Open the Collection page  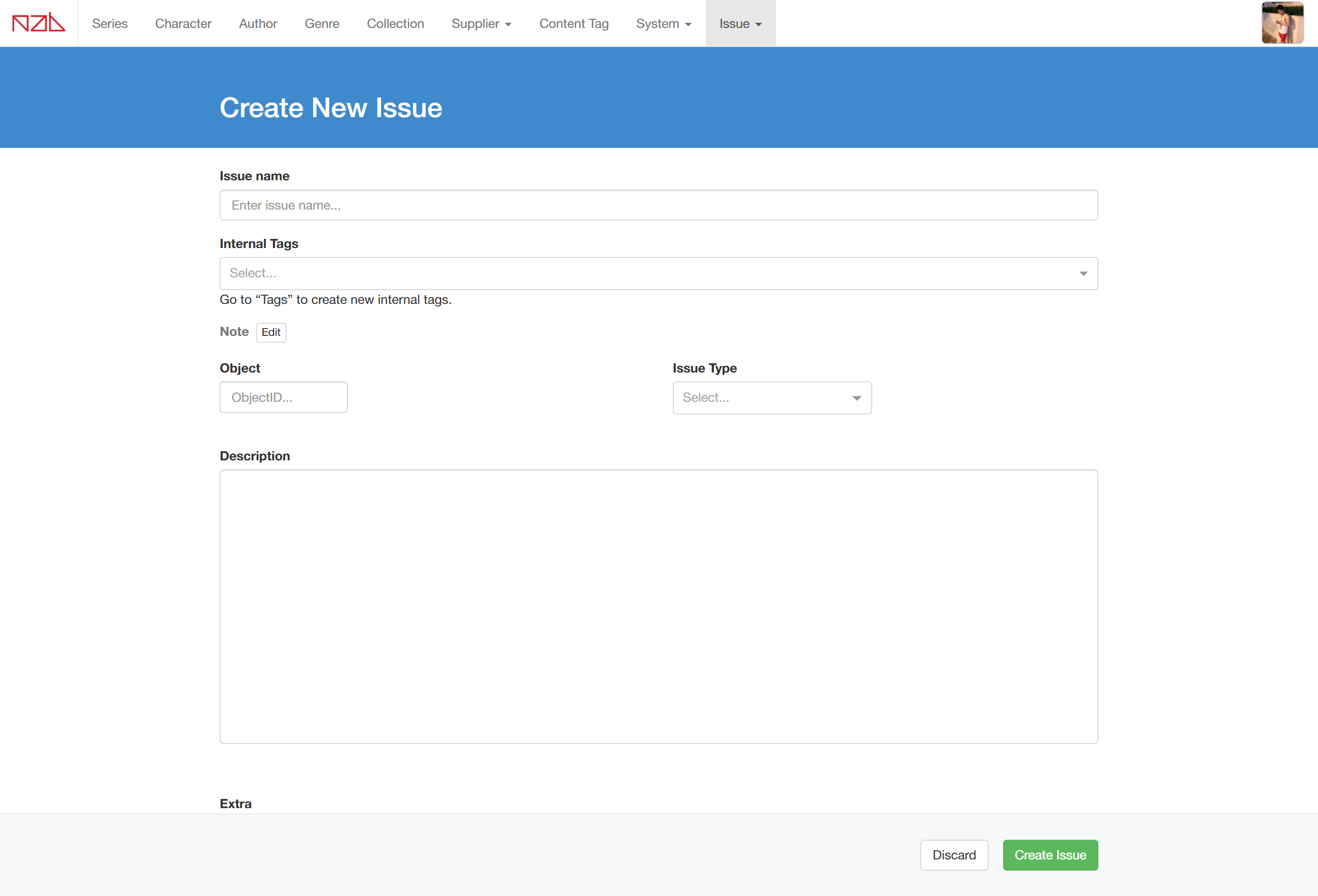click(395, 23)
